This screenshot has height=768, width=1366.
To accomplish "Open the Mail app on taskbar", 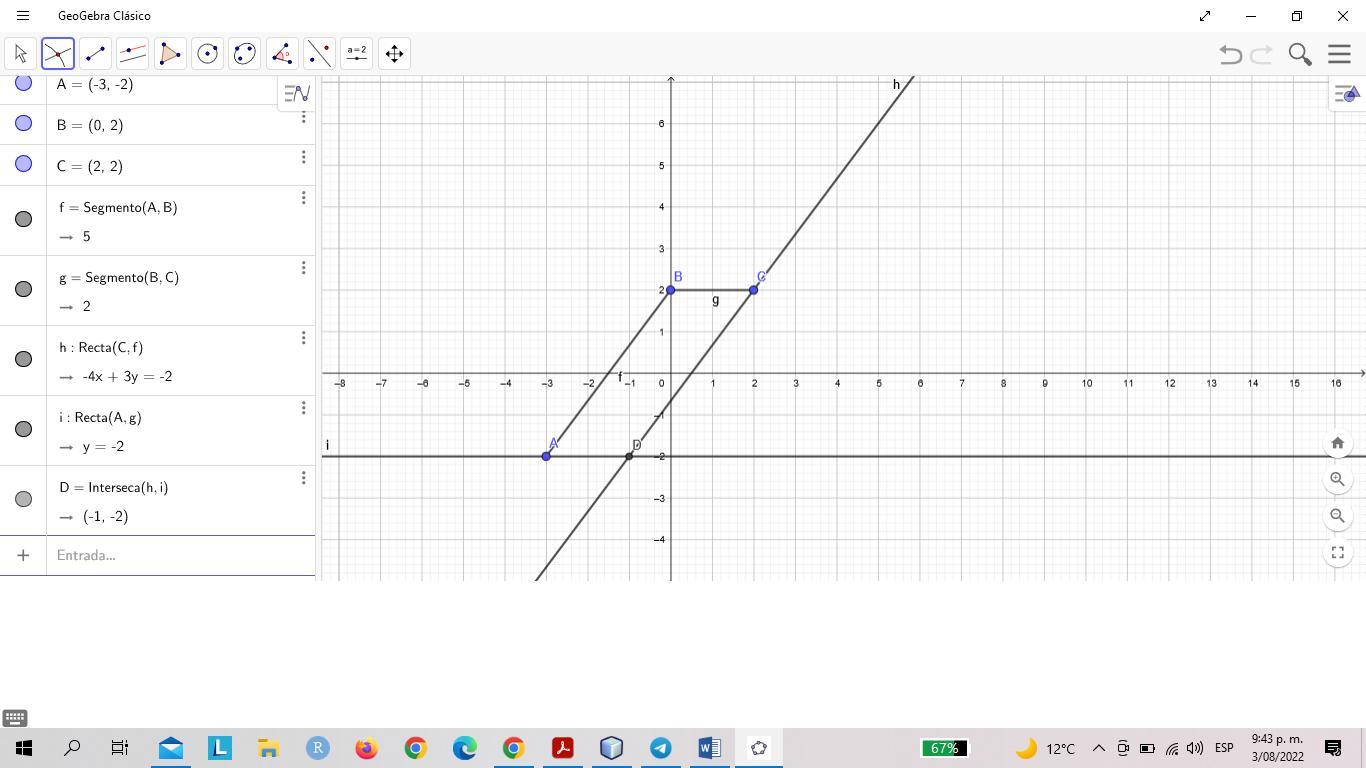I will (170, 748).
